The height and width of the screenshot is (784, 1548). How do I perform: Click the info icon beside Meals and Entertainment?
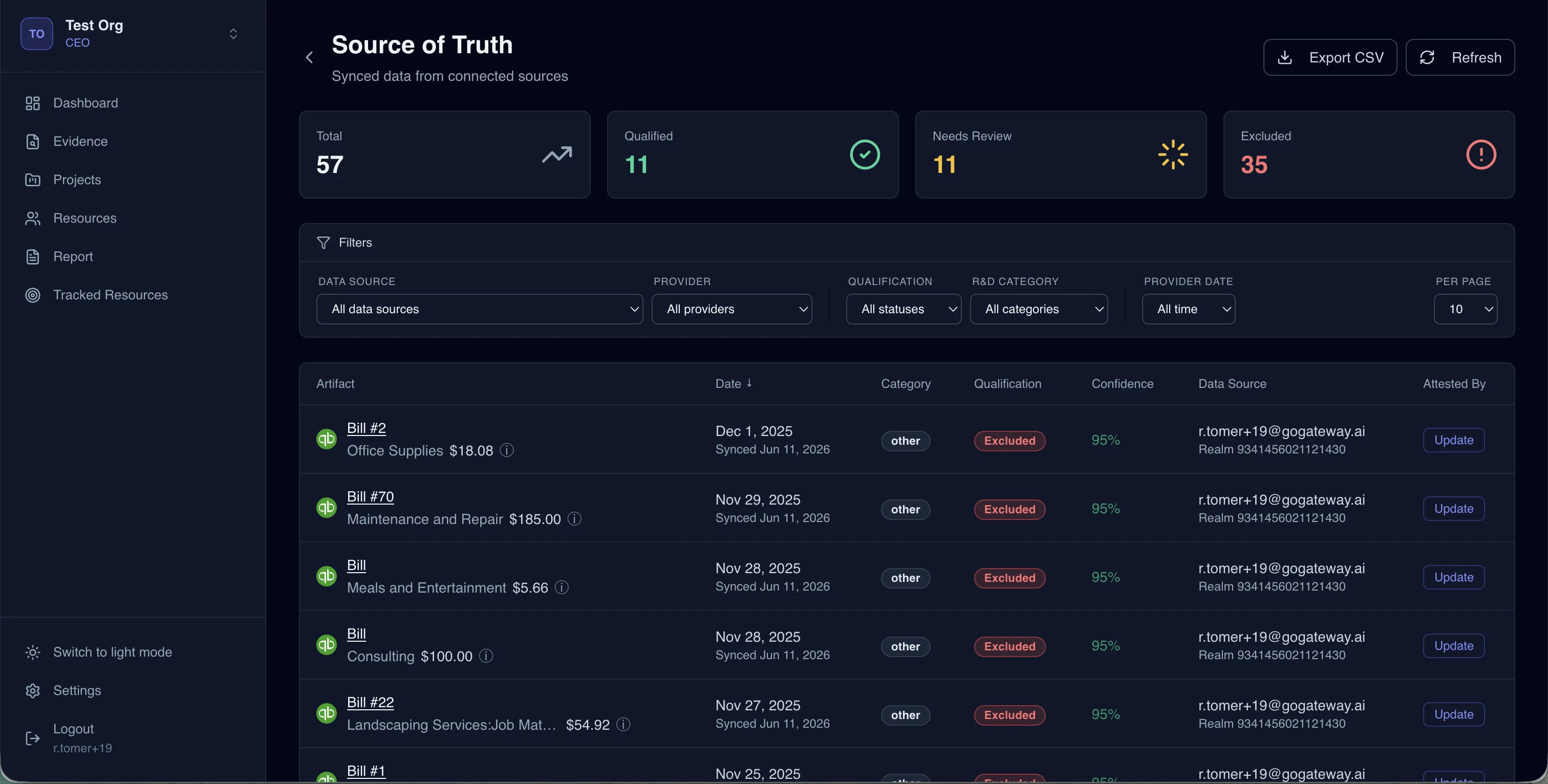[562, 587]
